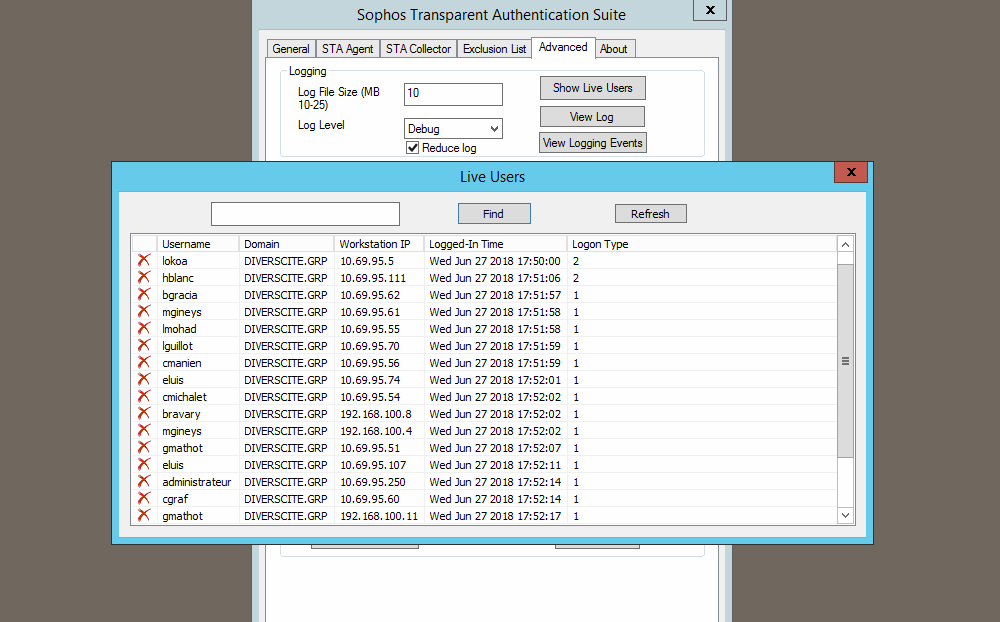
Task: Click the red X icon for cmichalet
Action: point(144,396)
